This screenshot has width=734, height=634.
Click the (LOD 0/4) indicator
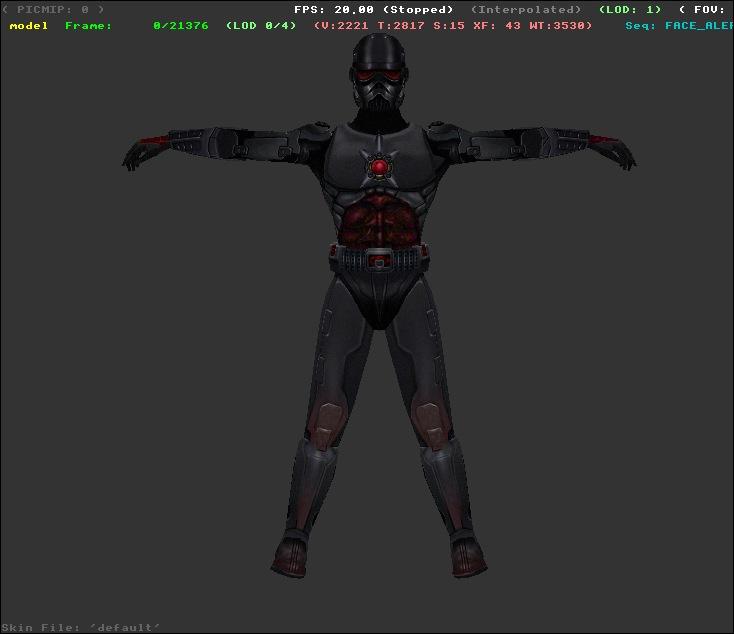click(x=261, y=26)
